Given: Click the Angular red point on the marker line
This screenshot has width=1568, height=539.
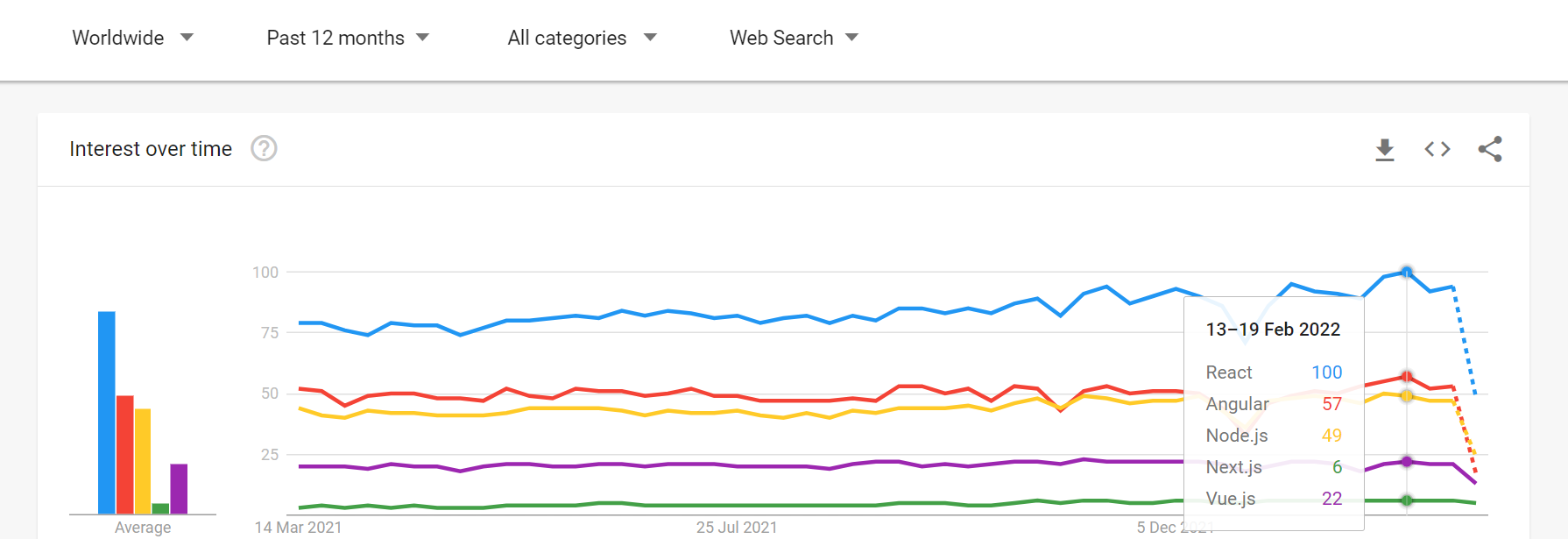Looking at the screenshot, I should click(x=1406, y=376).
